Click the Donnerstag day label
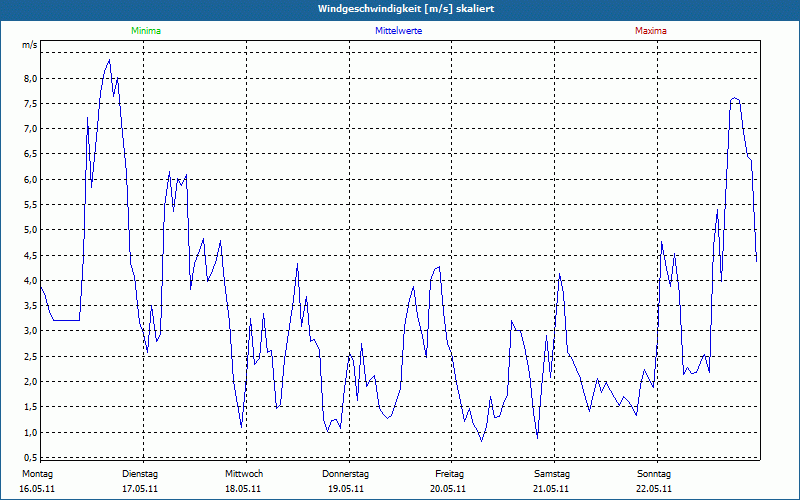The height and width of the screenshot is (500, 800). (345, 474)
